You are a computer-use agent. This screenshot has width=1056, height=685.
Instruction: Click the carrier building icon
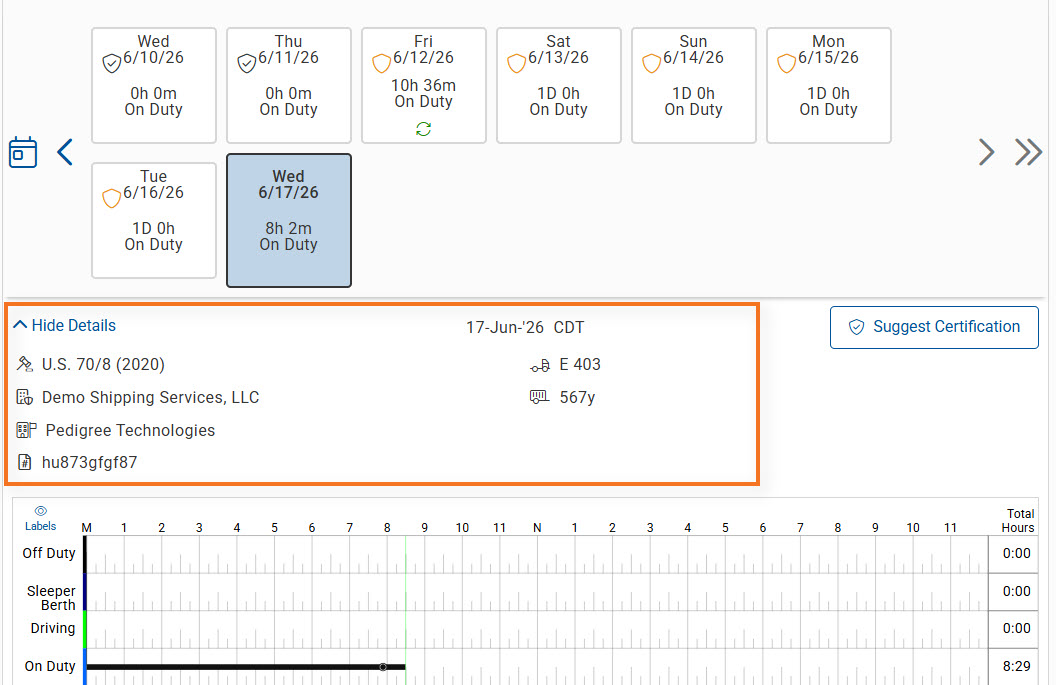25,397
